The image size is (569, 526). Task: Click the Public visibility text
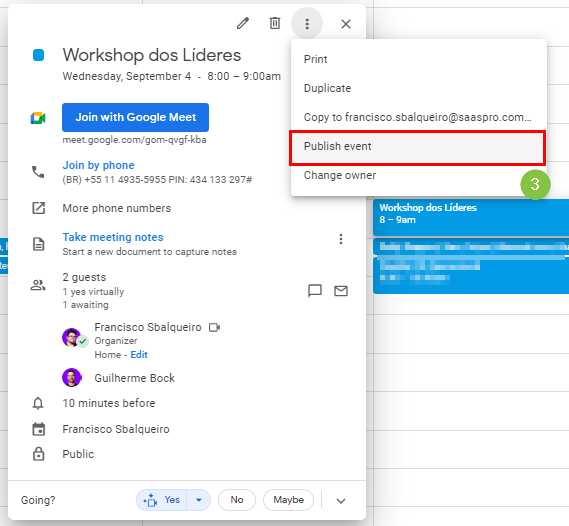pos(78,454)
